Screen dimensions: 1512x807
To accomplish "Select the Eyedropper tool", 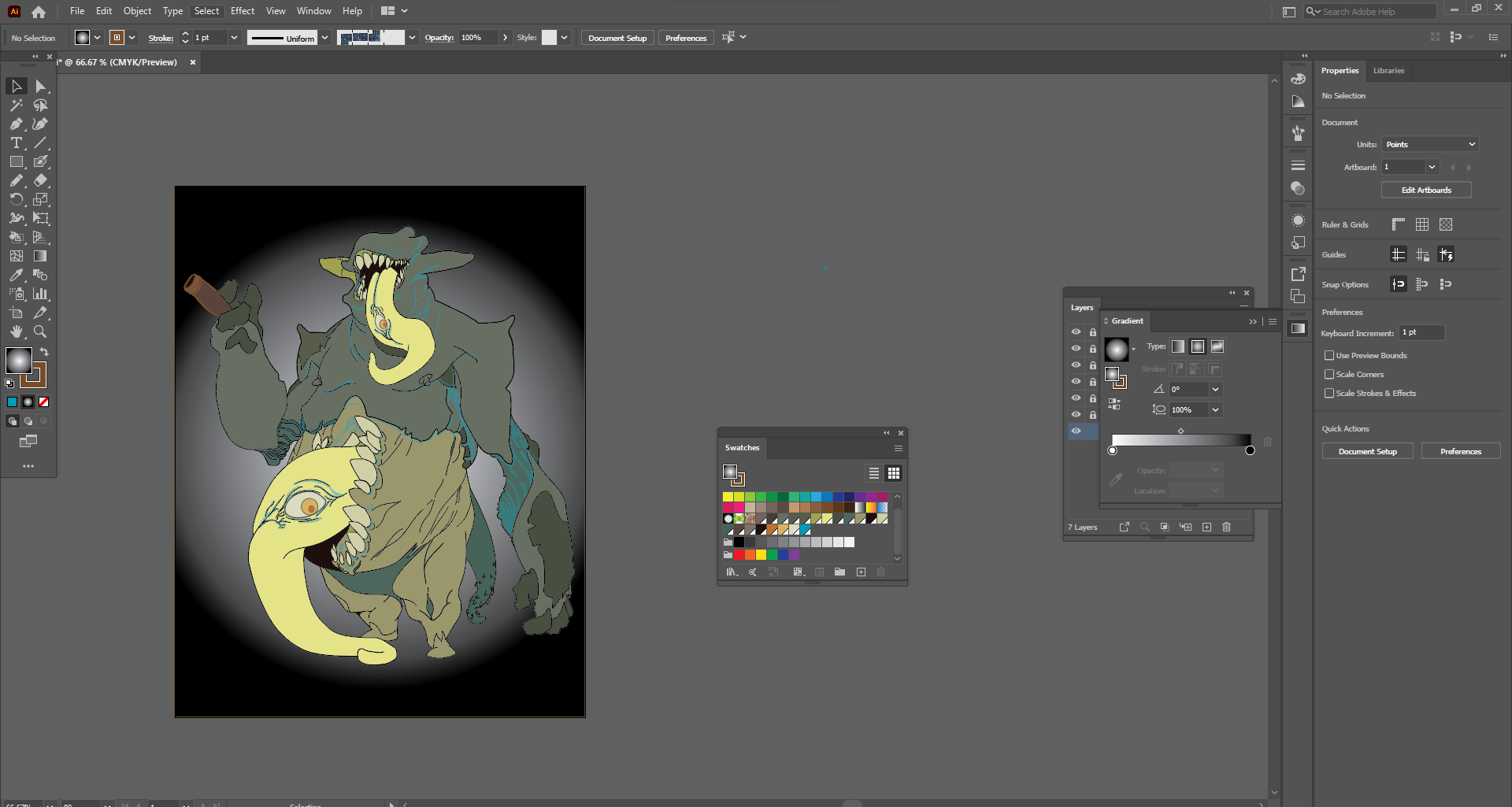I will point(17,275).
